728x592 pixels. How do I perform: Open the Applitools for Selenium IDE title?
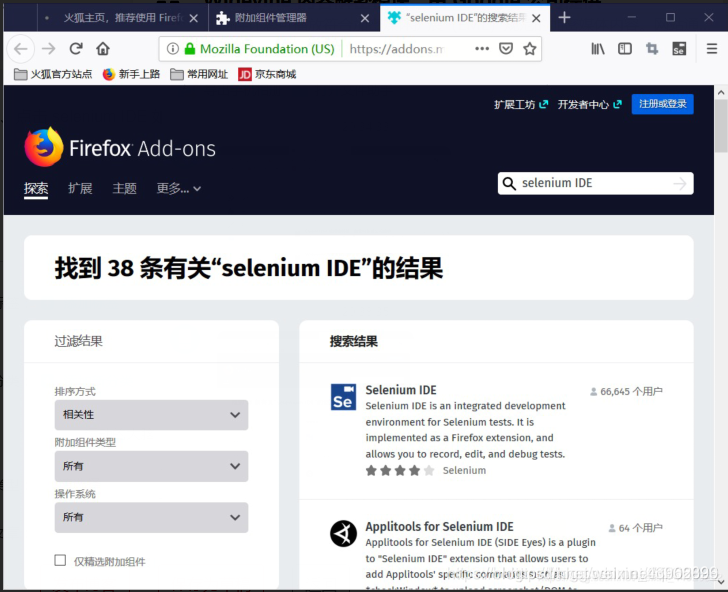tap(439, 527)
